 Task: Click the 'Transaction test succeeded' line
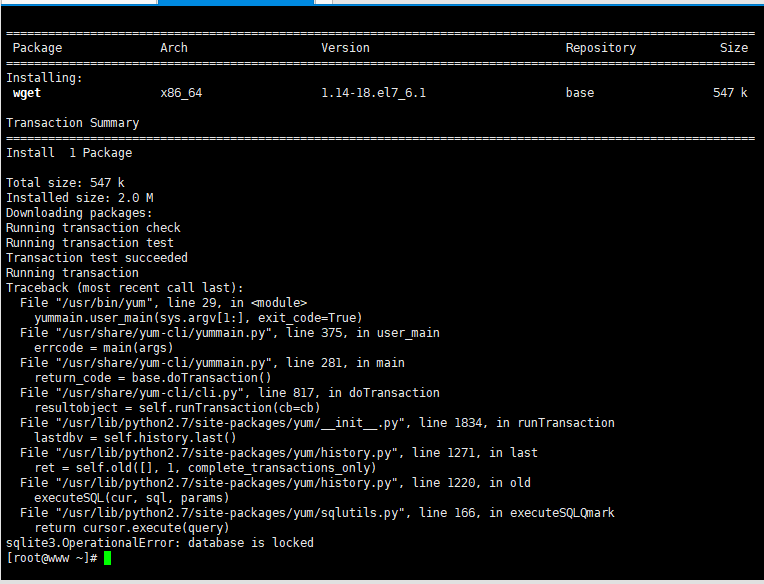point(96,258)
